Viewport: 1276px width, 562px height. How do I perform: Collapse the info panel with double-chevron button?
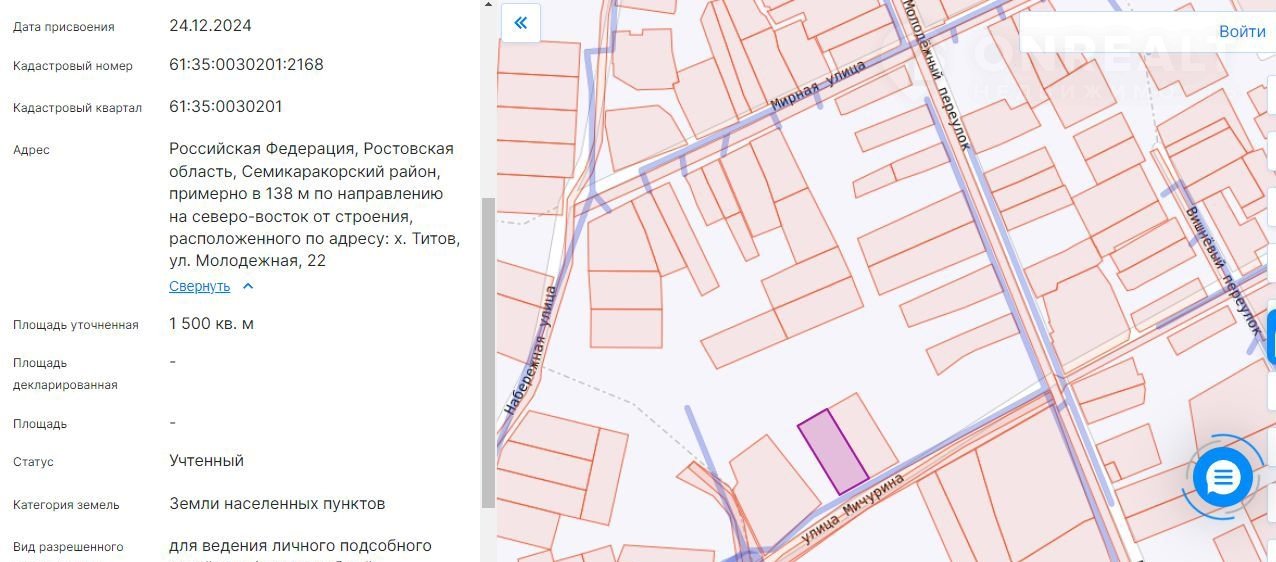[520, 23]
